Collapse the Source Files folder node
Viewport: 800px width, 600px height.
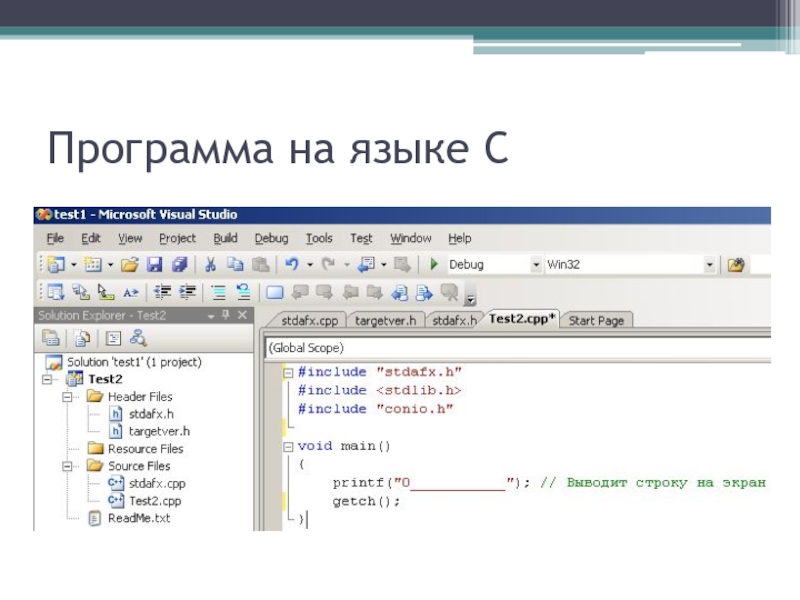[67, 466]
